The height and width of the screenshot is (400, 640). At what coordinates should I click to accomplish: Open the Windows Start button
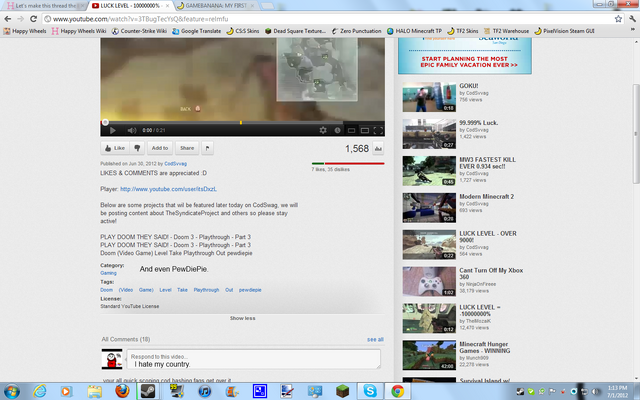[x=11, y=391]
